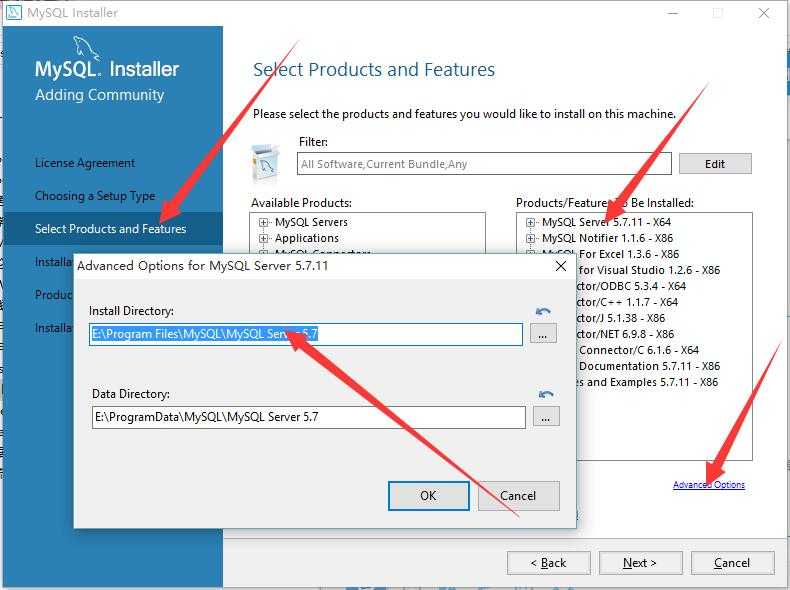Image resolution: width=790 pixels, height=590 pixels.
Task: Close the Advanced Options dialog with X
Action: pos(561,266)
